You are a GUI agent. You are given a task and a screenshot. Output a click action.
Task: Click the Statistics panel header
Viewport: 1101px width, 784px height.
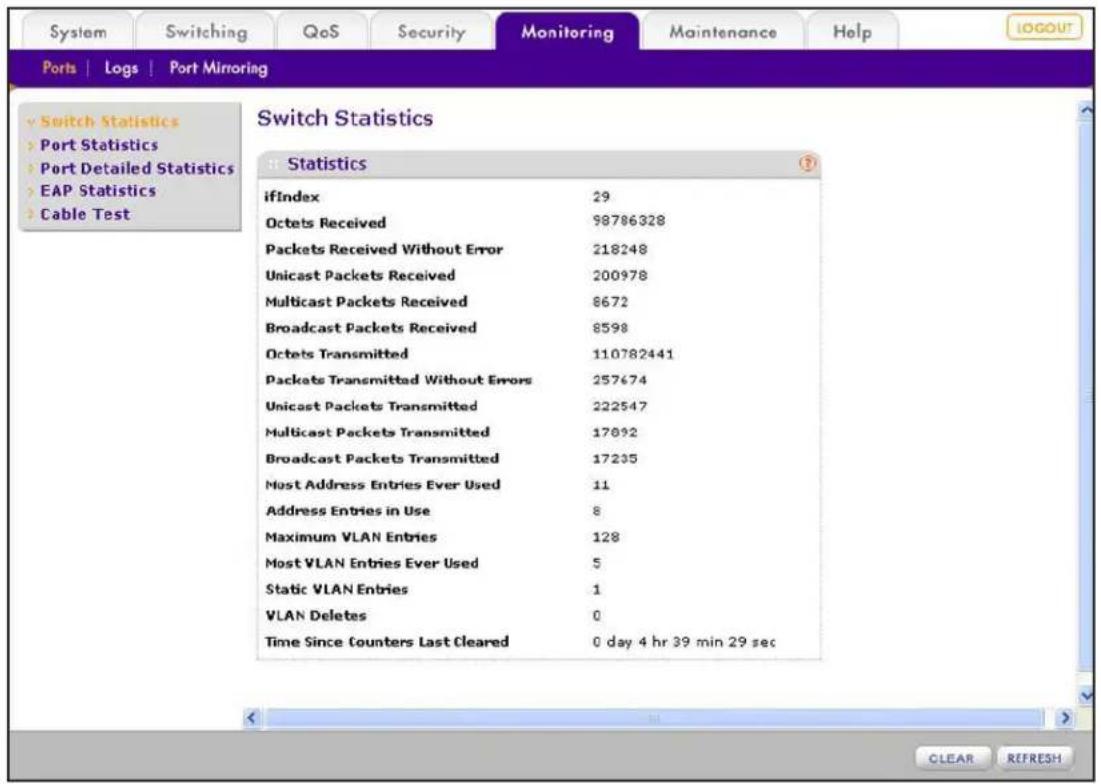tap(539, 164)
